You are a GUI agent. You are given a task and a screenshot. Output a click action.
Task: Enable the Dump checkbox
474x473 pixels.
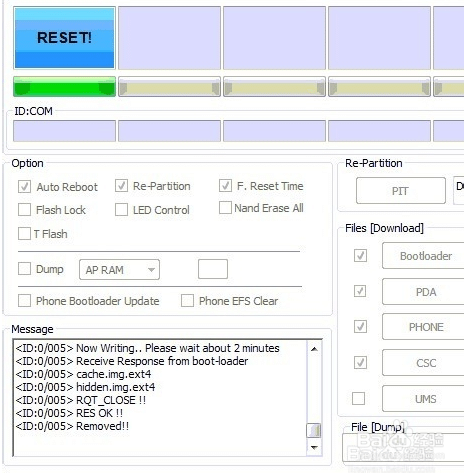pos(24,269)
